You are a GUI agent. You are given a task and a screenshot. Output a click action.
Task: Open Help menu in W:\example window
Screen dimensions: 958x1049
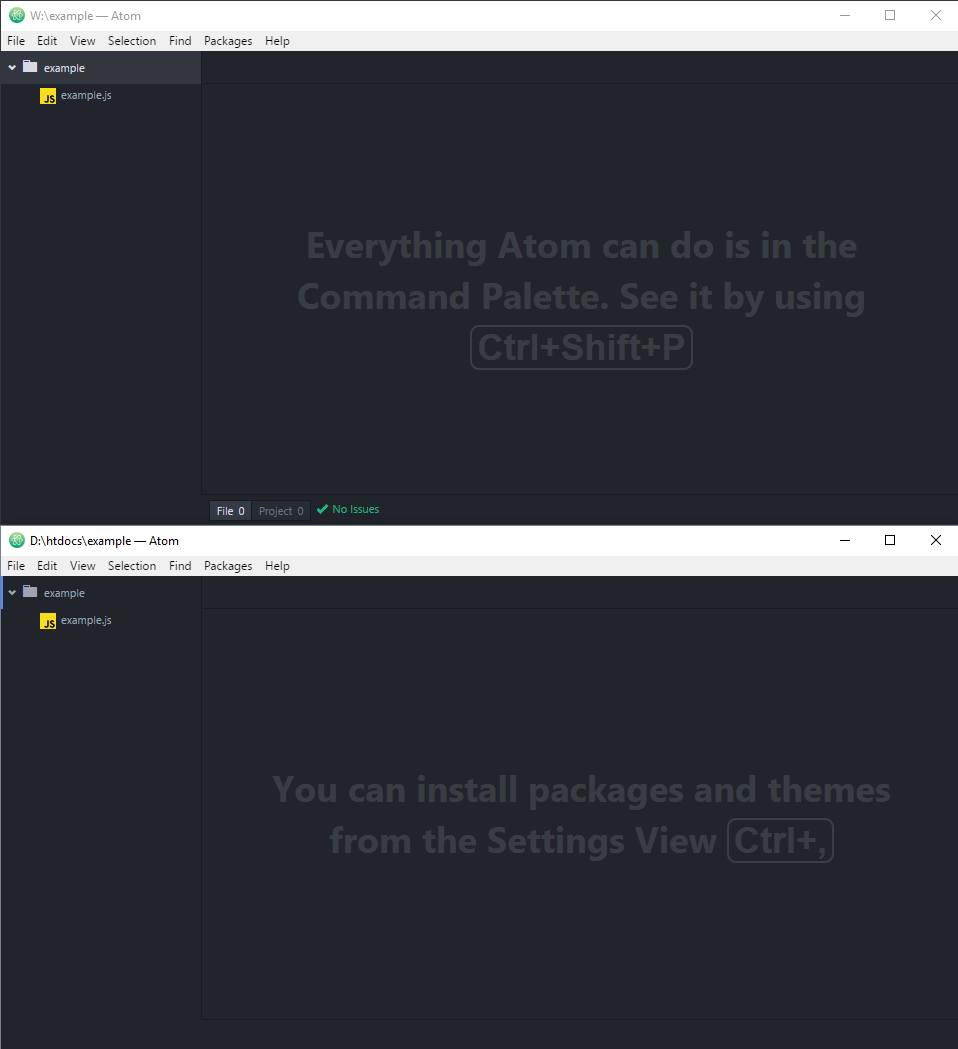[277, 41]
